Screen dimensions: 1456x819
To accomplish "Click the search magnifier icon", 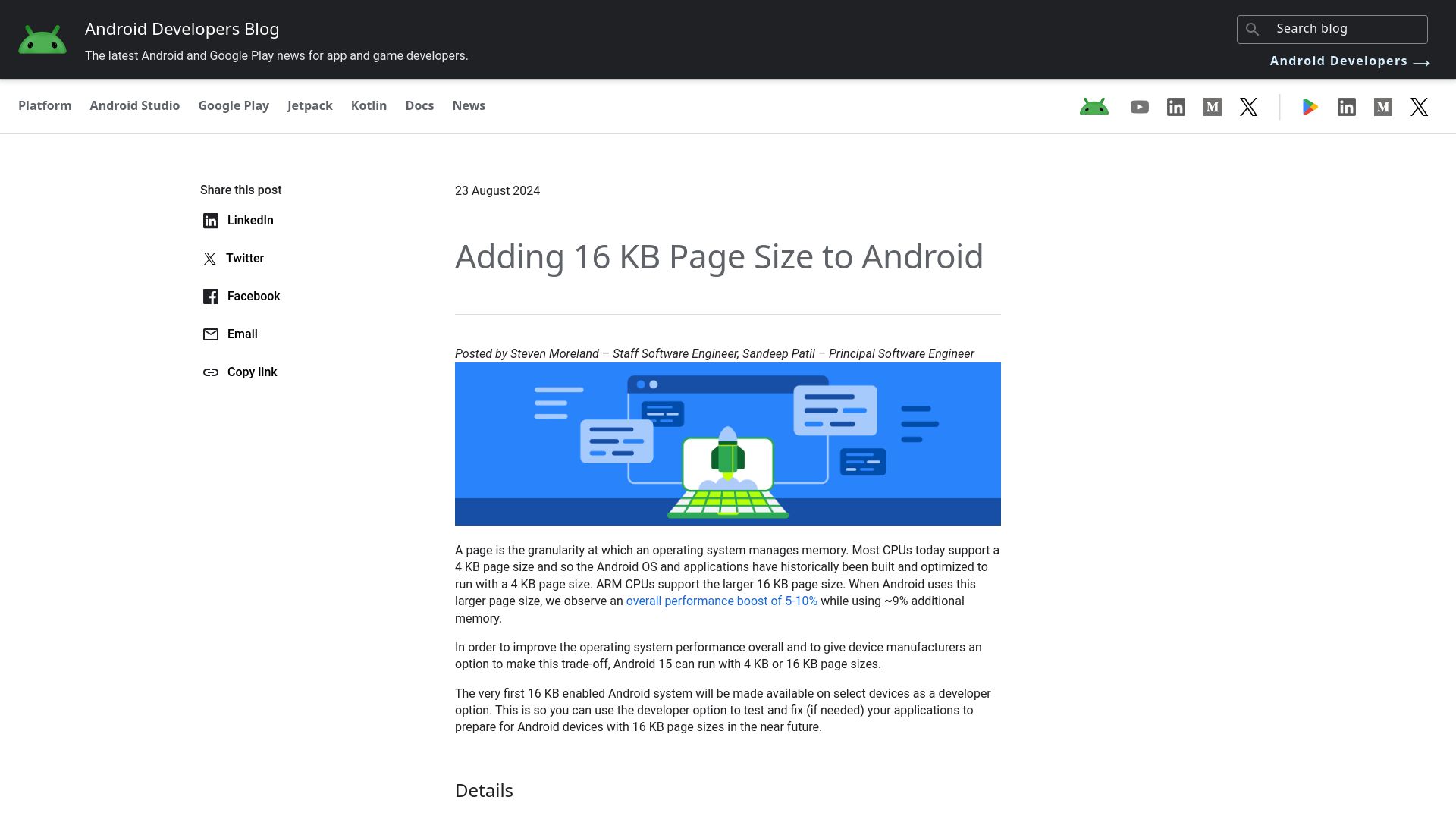I will click(1253, 29).
